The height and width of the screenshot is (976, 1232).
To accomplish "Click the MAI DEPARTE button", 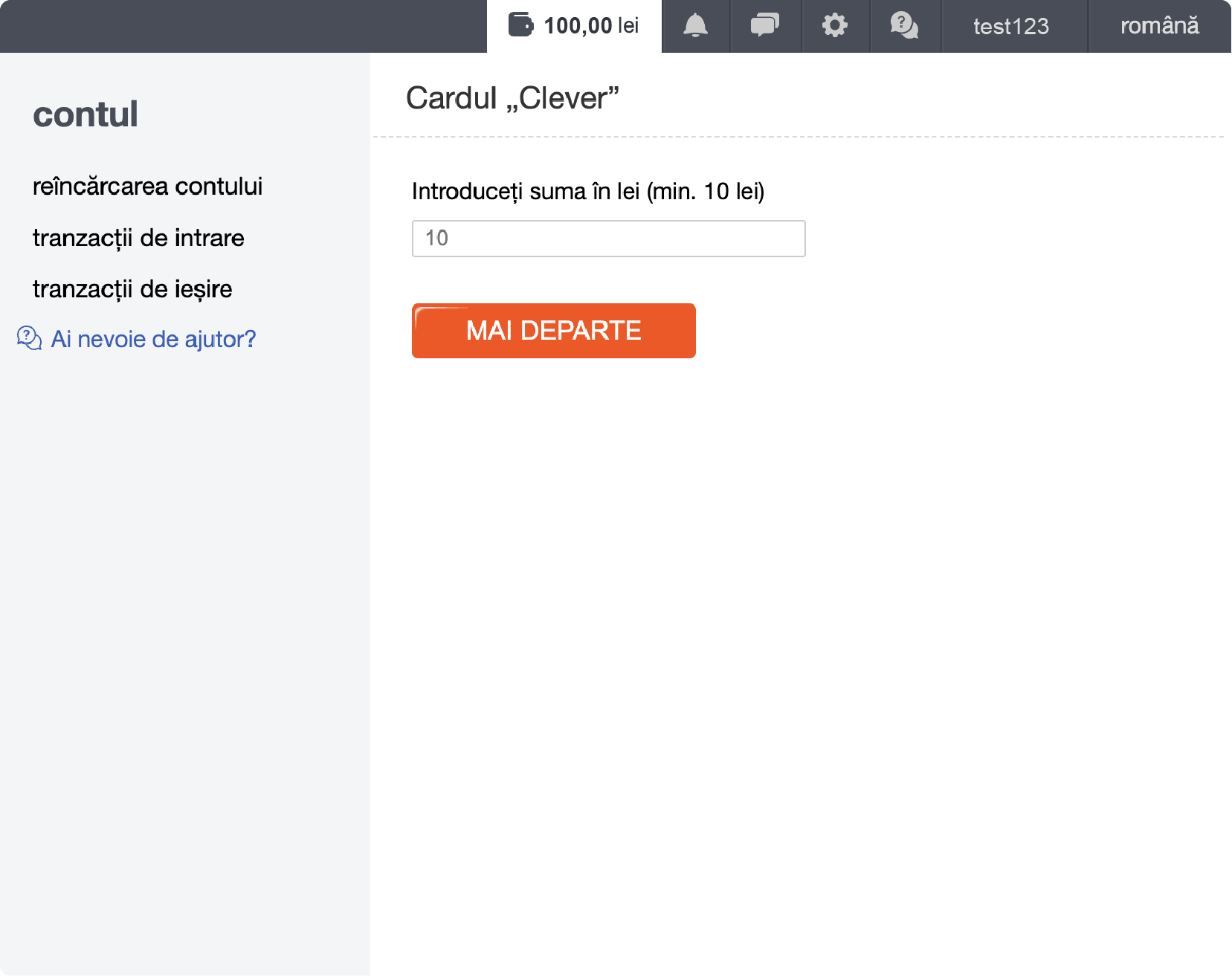I will [554, 331].
